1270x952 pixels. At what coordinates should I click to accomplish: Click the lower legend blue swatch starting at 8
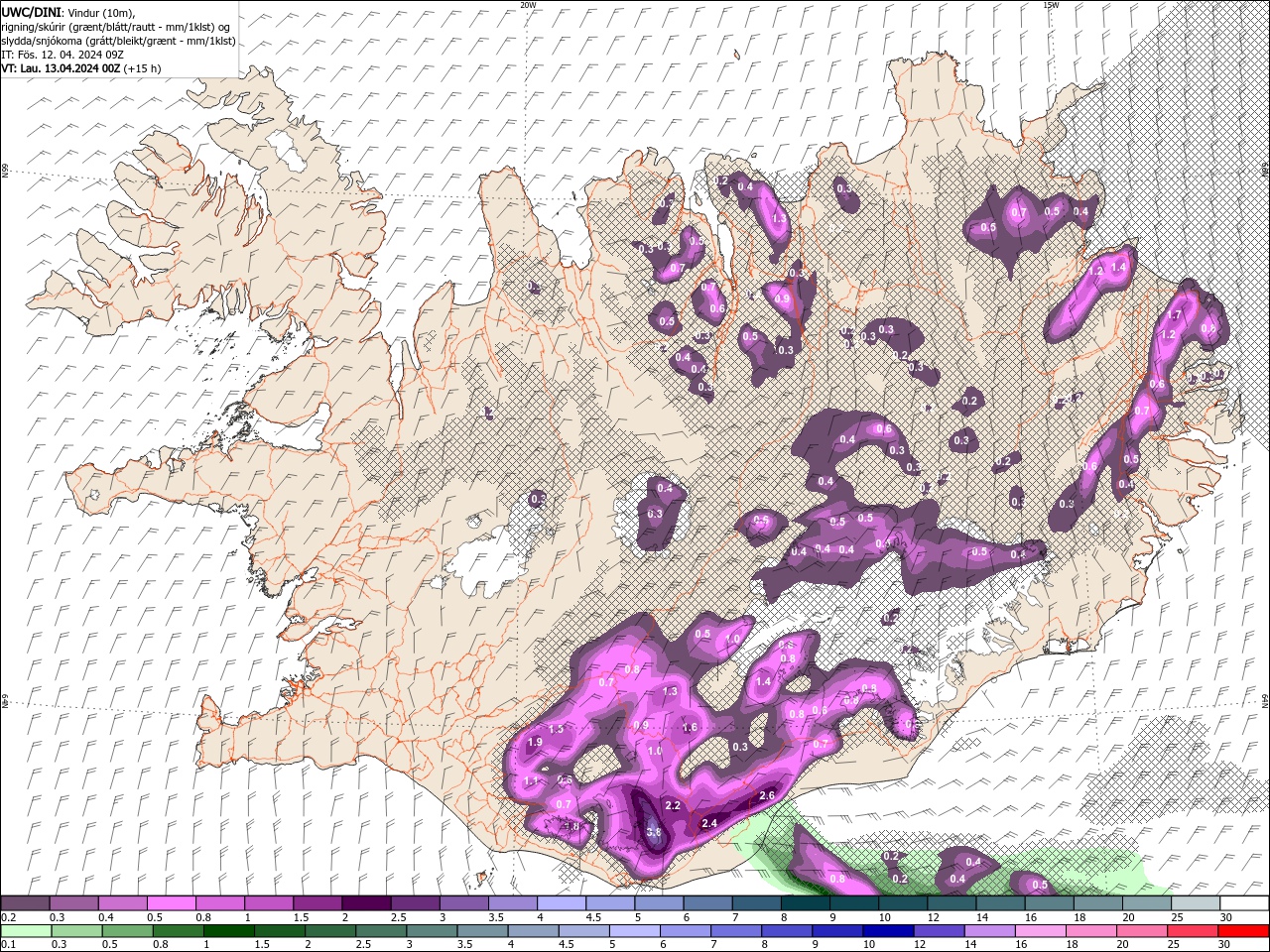786,931
